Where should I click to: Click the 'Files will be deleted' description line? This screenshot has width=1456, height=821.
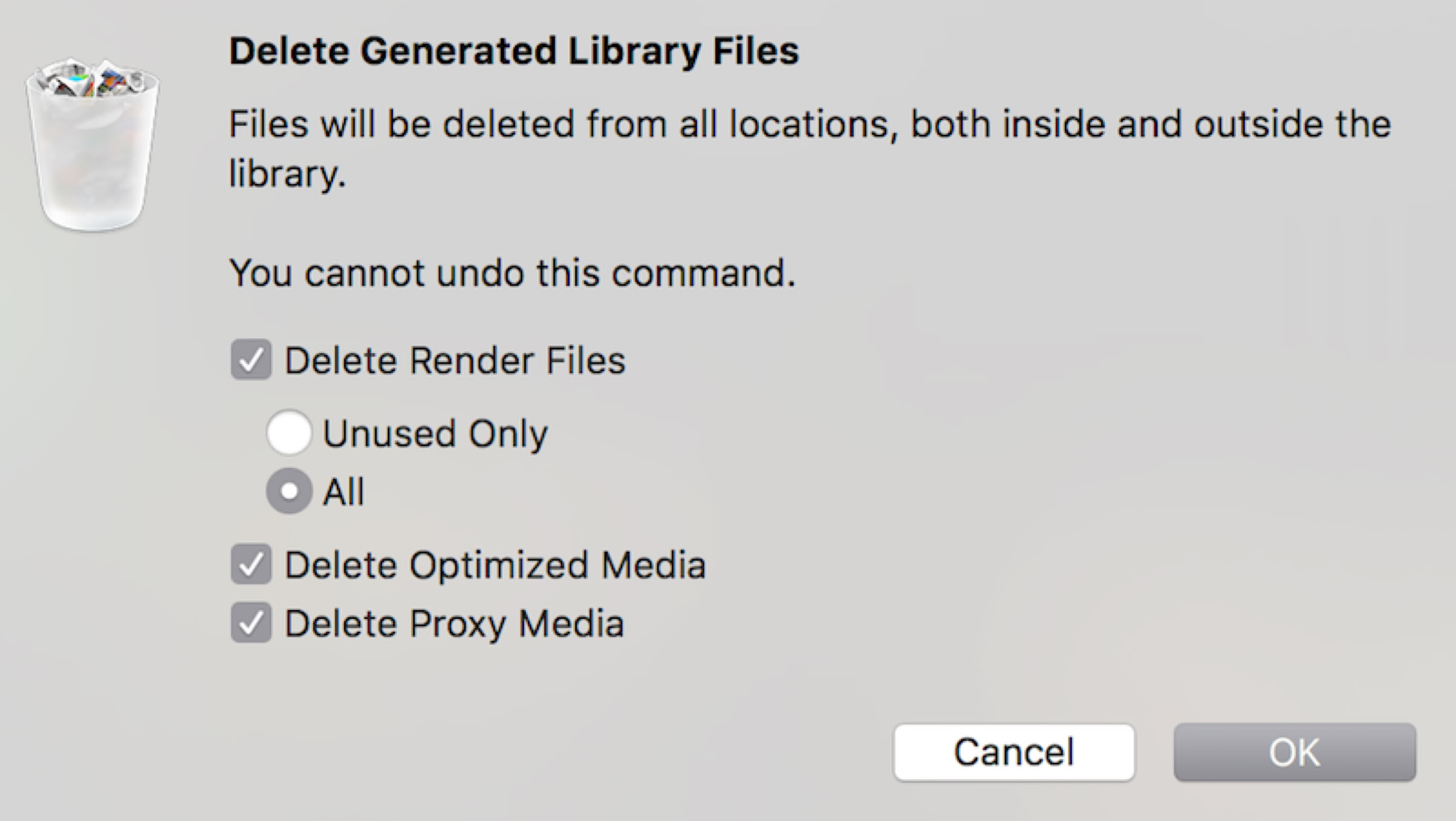[x=809, y=125]
